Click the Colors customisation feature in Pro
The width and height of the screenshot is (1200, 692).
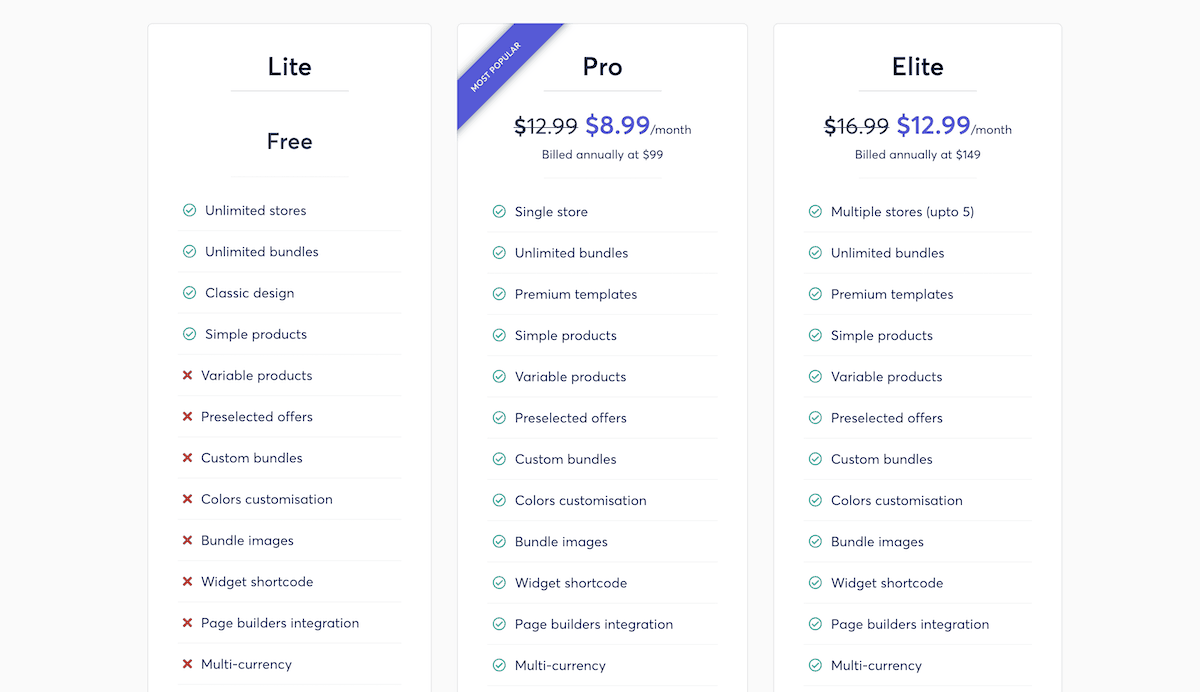[581, 500]
